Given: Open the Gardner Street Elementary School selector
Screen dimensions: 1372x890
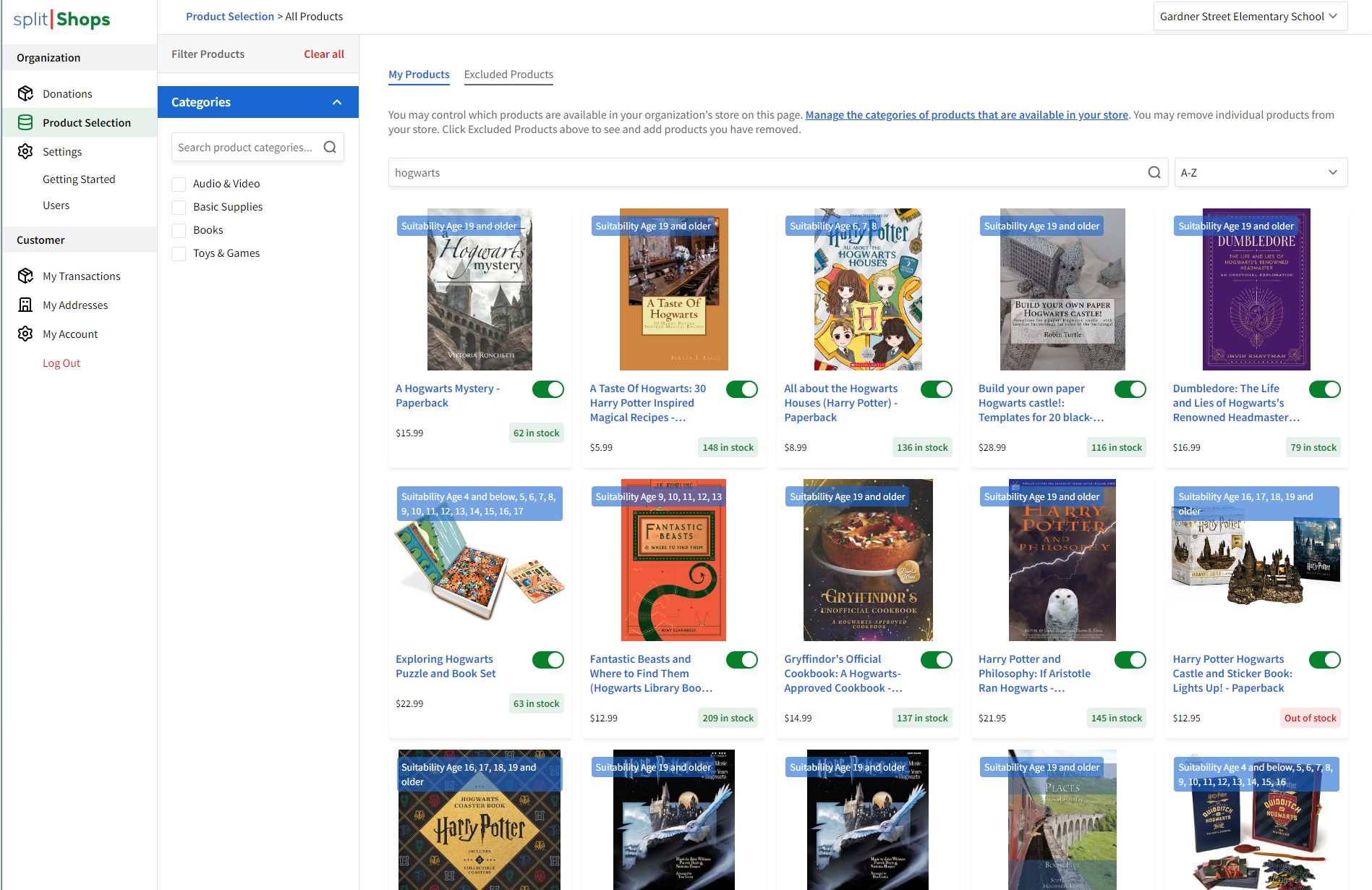Looking at the screenshot, I should pos(1250,17).
